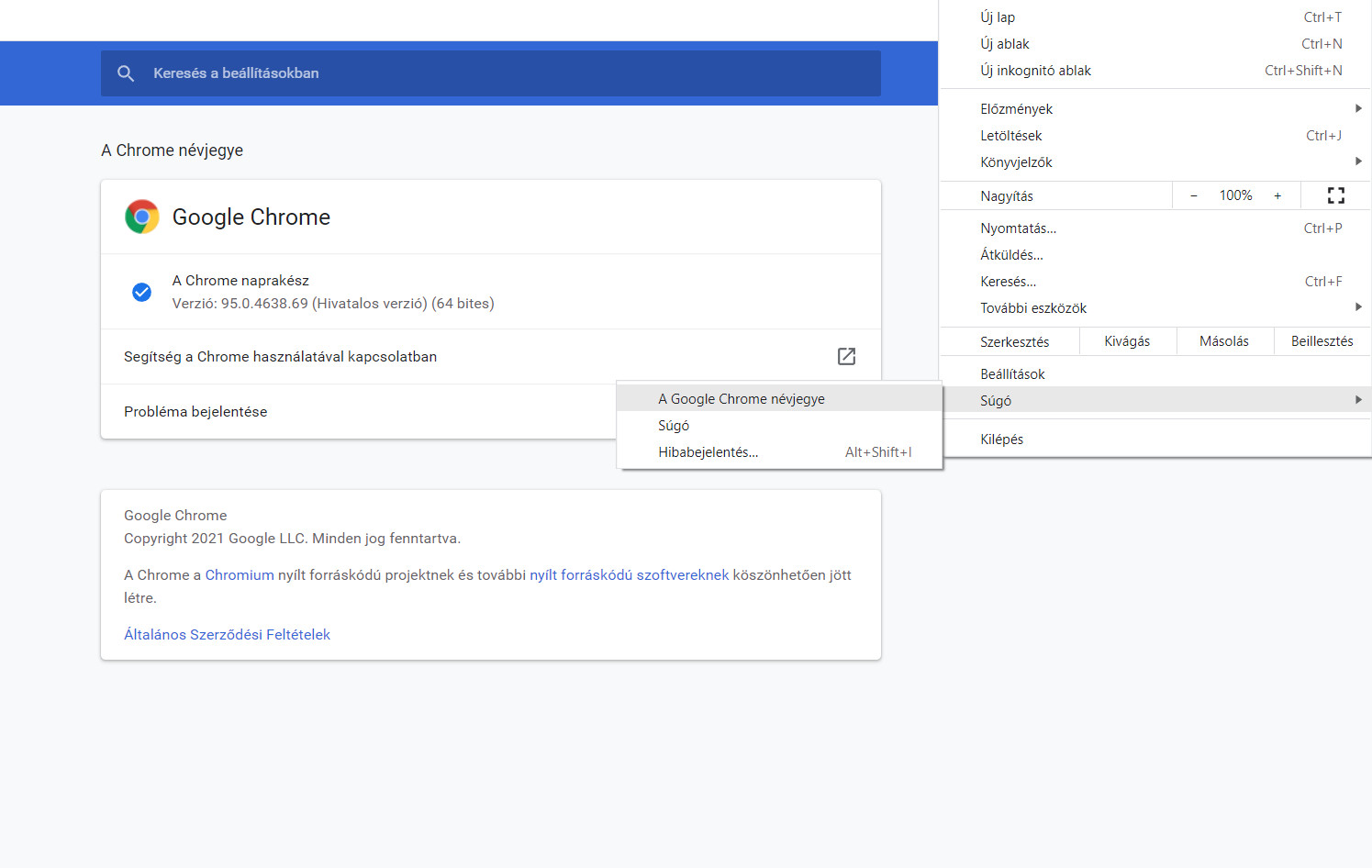Screen dimensions: 1372x868
Task: Click the Google Chrome logo icon
Action: (x=142, y=217)
